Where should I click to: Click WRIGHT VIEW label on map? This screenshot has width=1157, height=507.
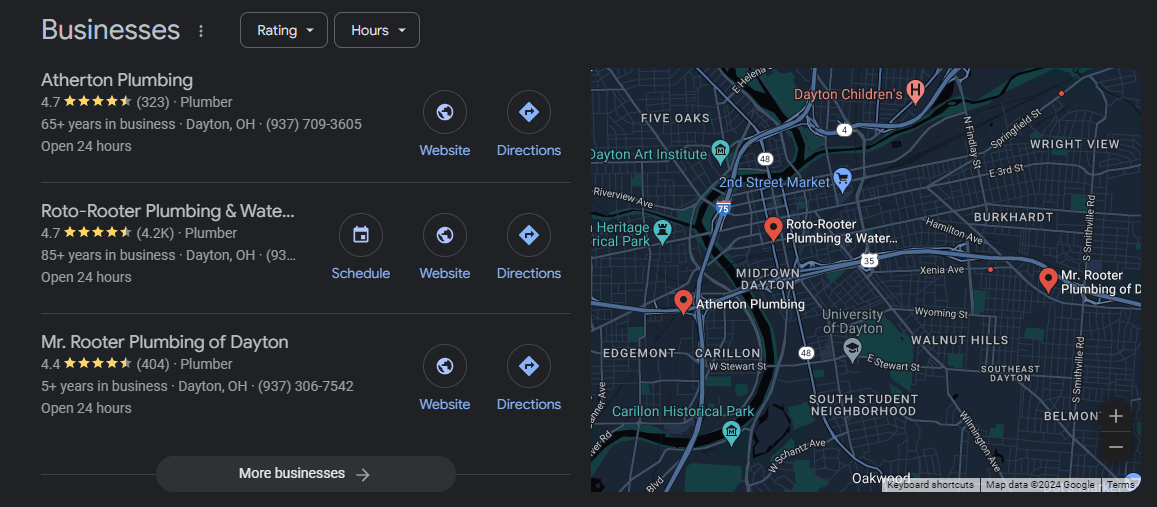point(1074,144)
